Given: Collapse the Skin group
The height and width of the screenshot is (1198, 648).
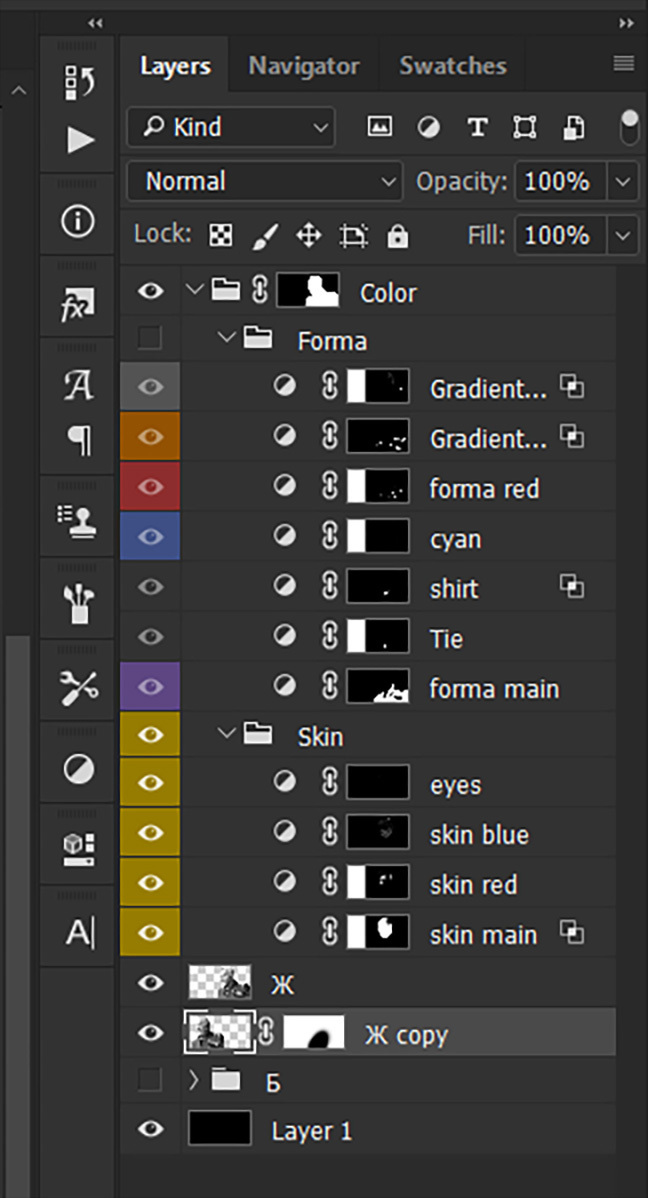Looking at the screenshot, I should point(227,735).
